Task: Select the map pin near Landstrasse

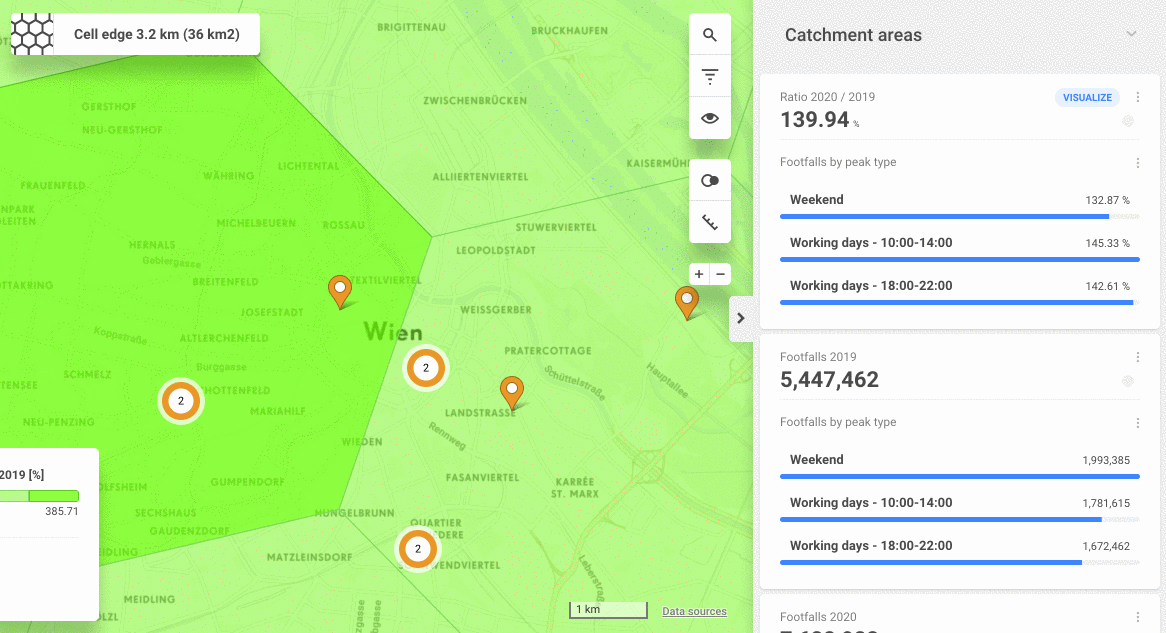Action: (x=512, y=391)
